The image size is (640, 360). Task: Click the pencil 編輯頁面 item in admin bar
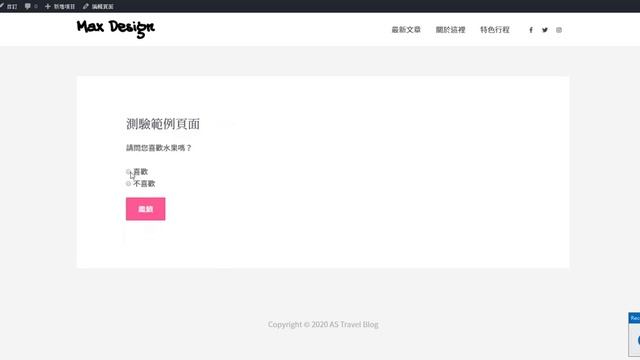pyautogui.click(x=98, y=6)
